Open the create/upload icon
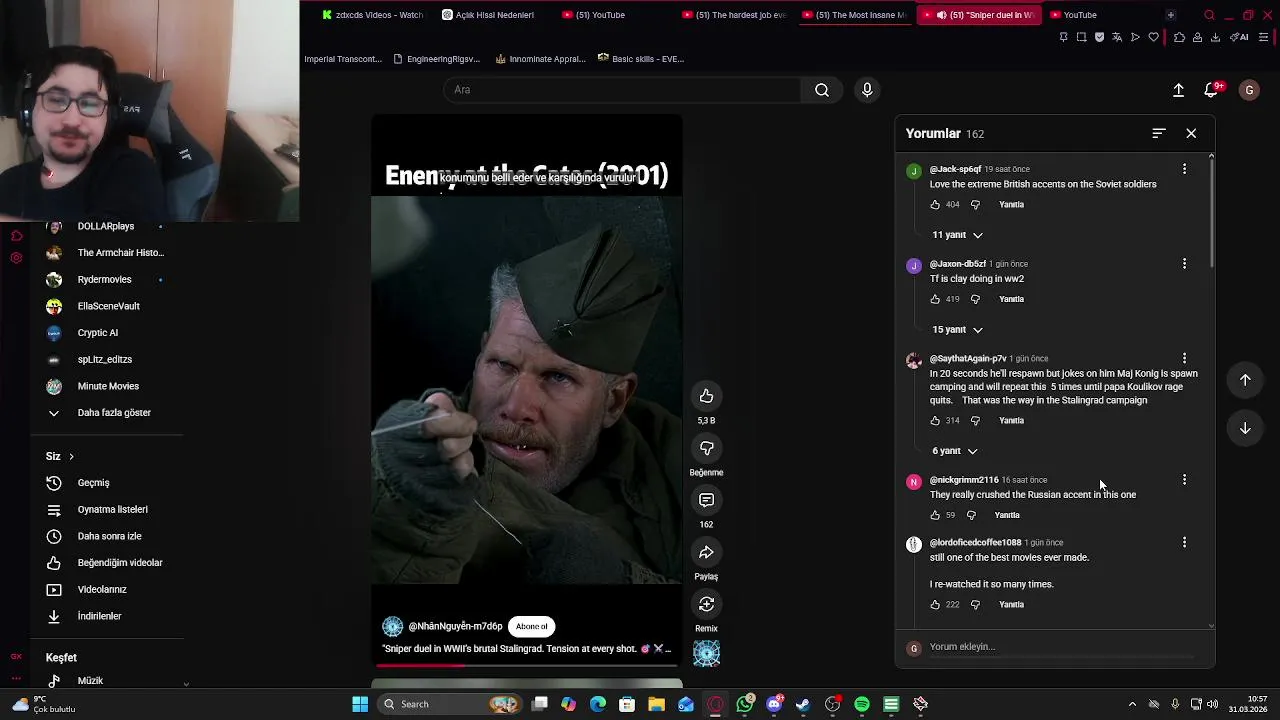The height and width of the screenshot is (720, 1280). tap(1178, 90)
